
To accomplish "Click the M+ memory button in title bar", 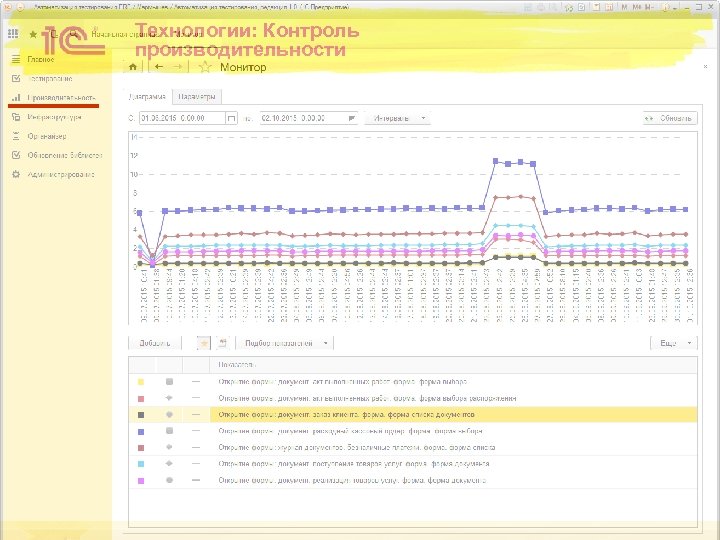I will pos(636,7).
